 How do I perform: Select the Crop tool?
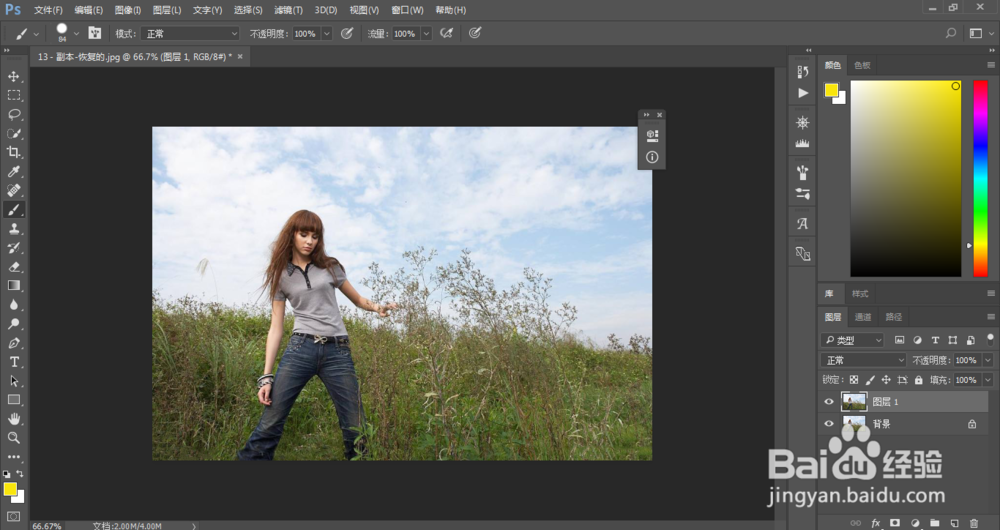pyautogui.click(x=13, y=152)
